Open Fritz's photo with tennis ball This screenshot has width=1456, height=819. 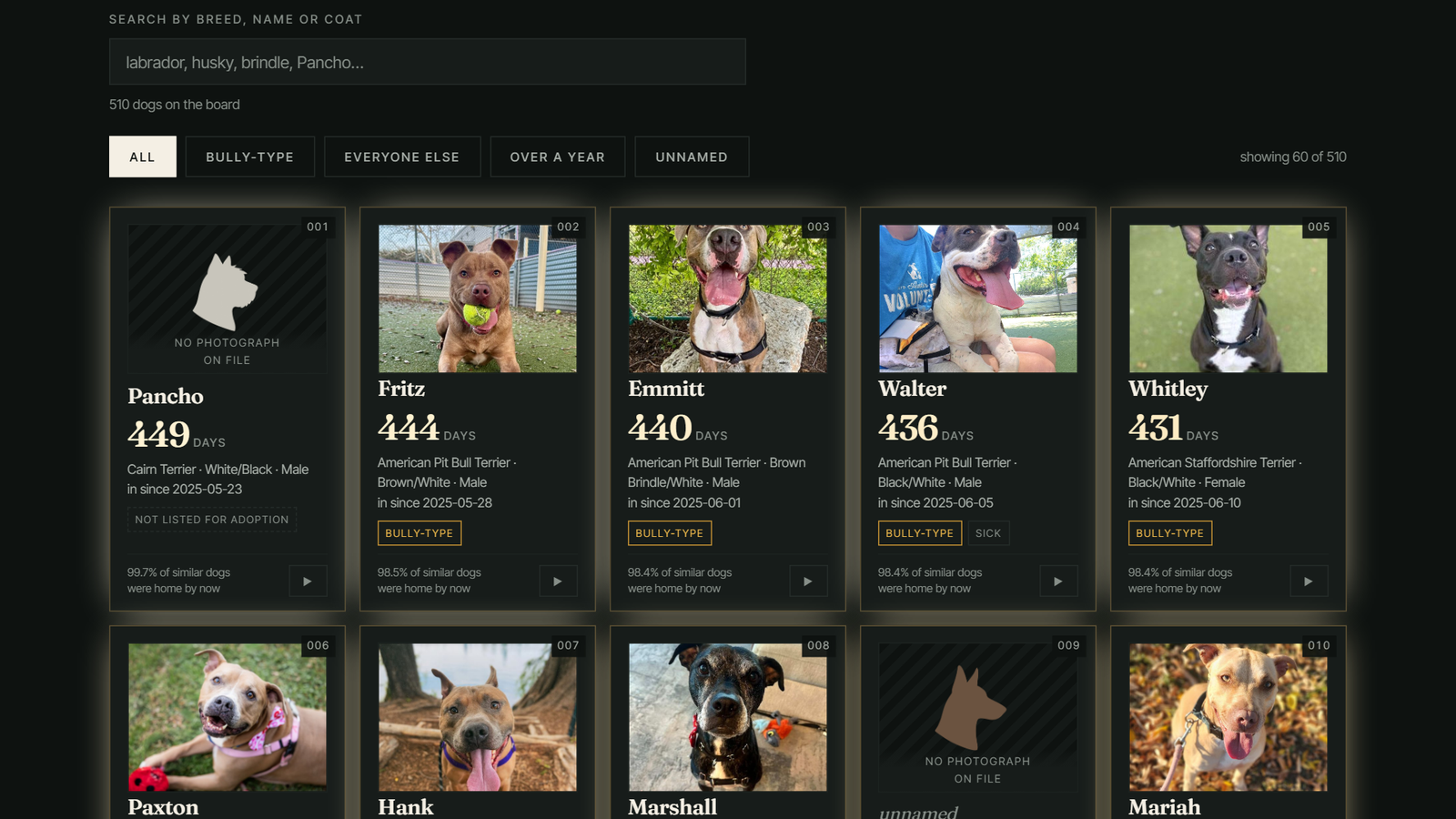[x=478, y=298]
